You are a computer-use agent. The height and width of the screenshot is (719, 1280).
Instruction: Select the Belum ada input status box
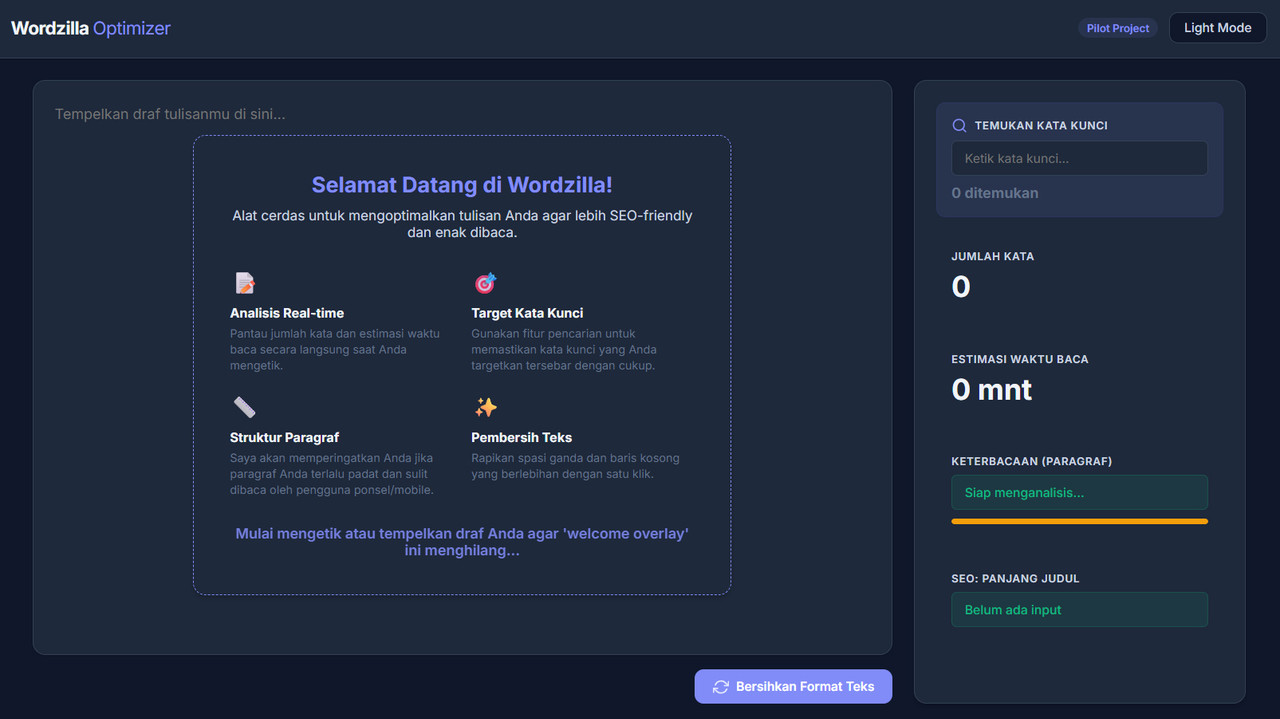coord(1079,610)
